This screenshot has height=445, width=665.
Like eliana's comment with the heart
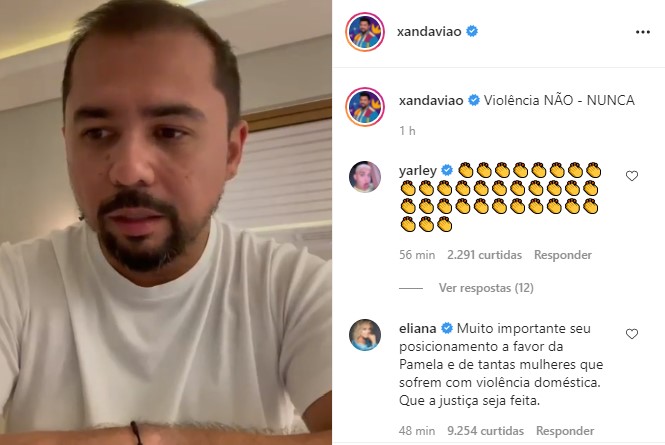click(x=632, y=334)
